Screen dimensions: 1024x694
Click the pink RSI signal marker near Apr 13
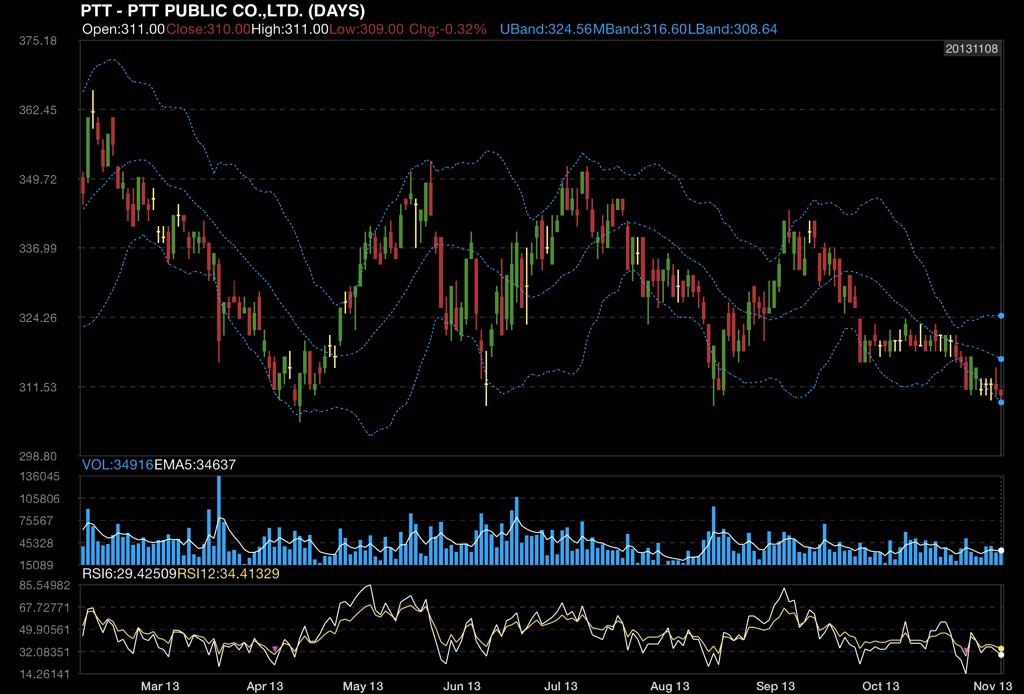click(x=274, y=648)
